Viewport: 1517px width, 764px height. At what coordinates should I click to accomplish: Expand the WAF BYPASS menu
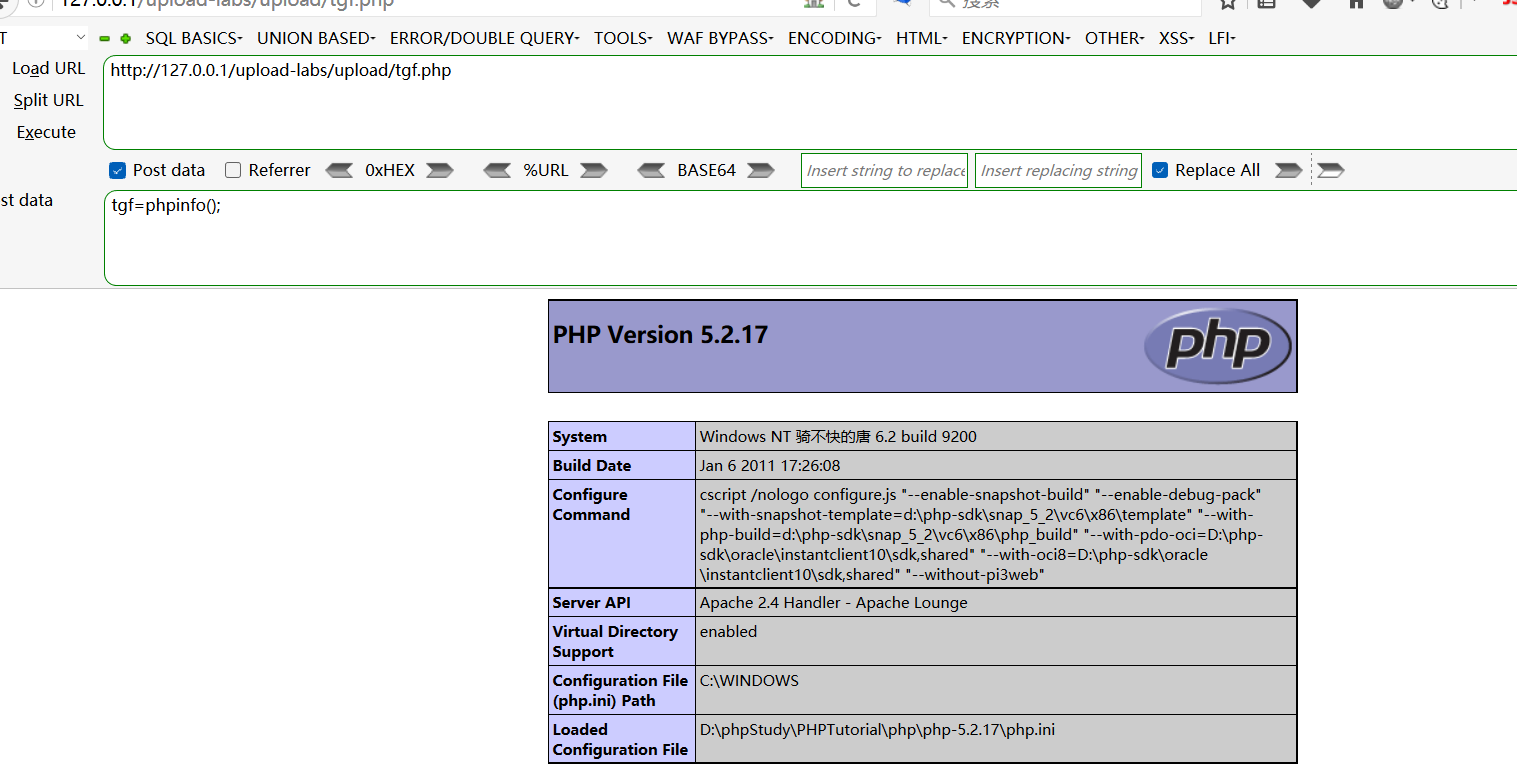pos(720,38)
